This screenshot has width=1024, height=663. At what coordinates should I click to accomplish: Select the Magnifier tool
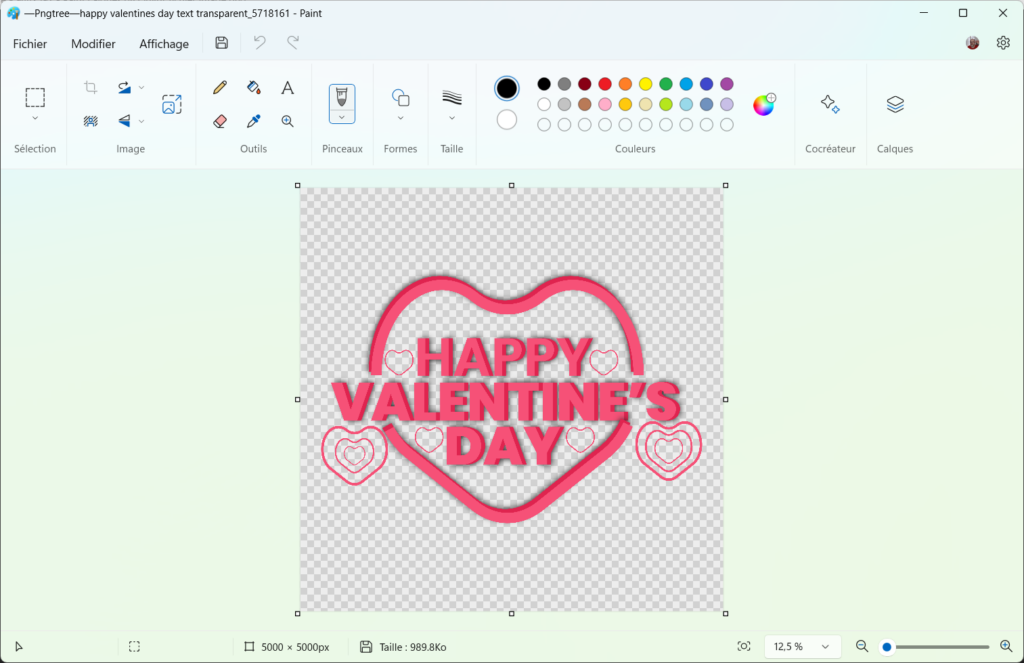click(287, 121)
